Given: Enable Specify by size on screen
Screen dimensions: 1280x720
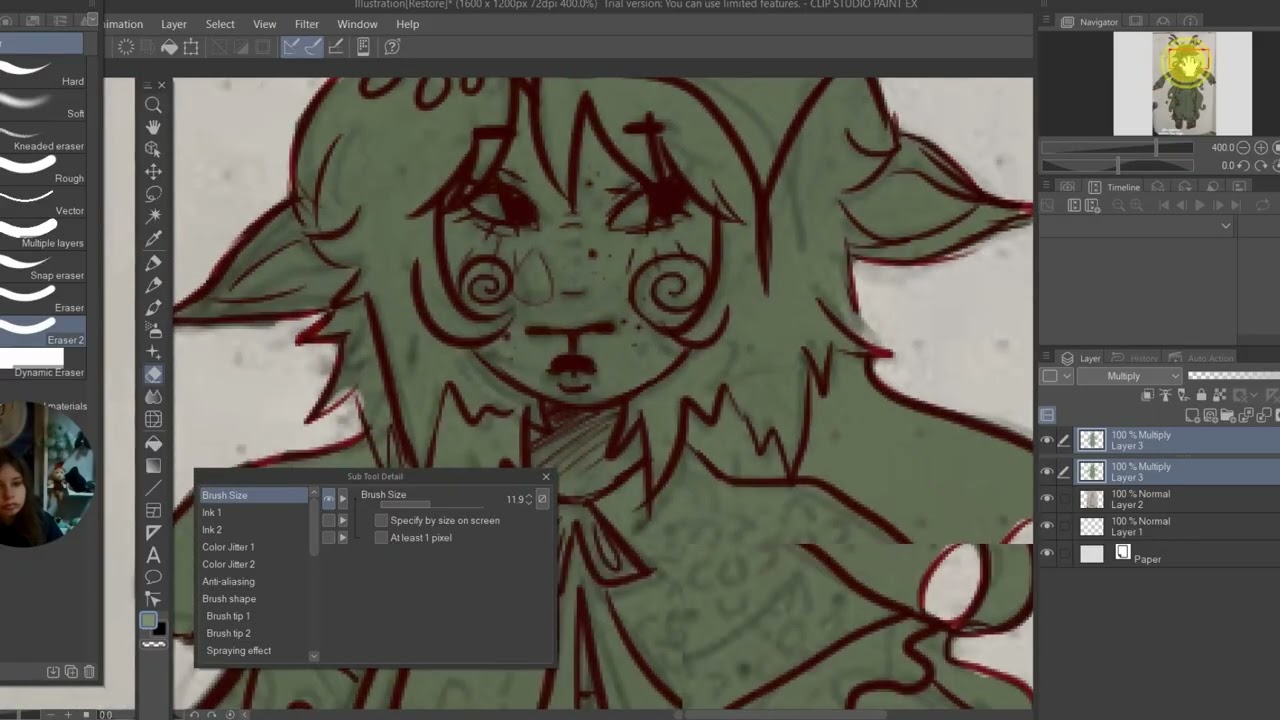Looking at the screenshot, I should click(x=381, y=521).
